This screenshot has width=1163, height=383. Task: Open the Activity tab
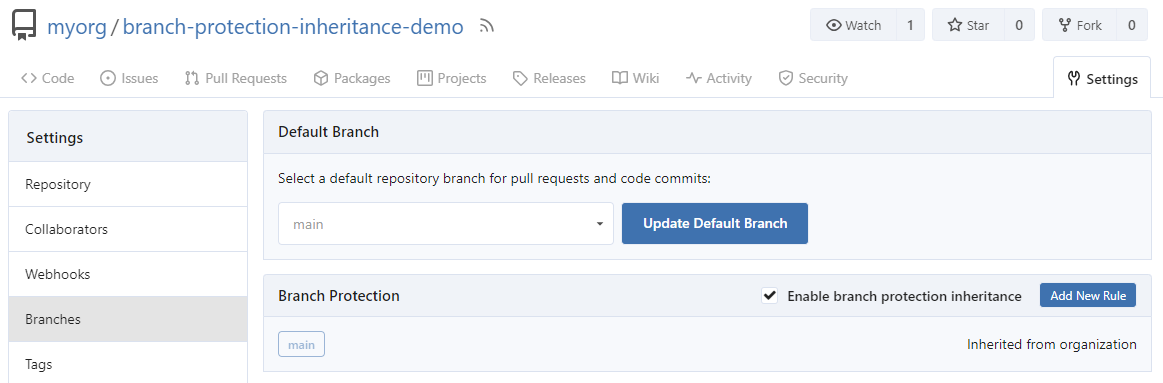pos(719,78)
